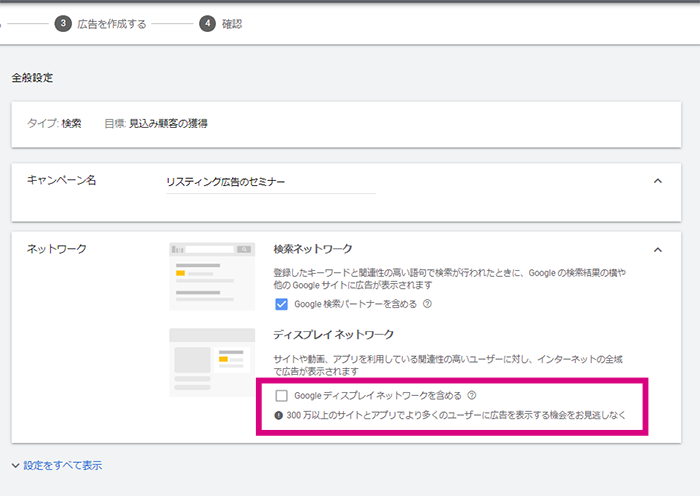The width and height of the screenshot is (700, 496).
Task: Click 検索ネットワーク heading
Action: coord(313,249)
